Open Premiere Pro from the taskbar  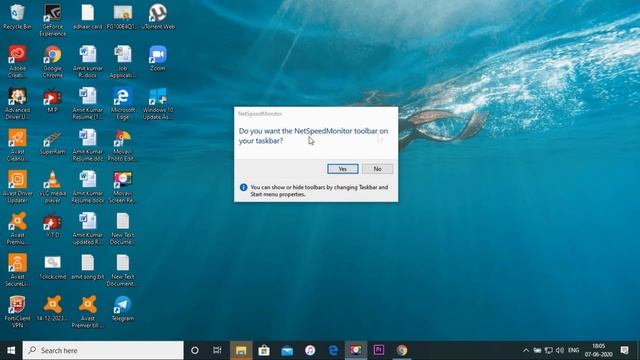(379, 350)
